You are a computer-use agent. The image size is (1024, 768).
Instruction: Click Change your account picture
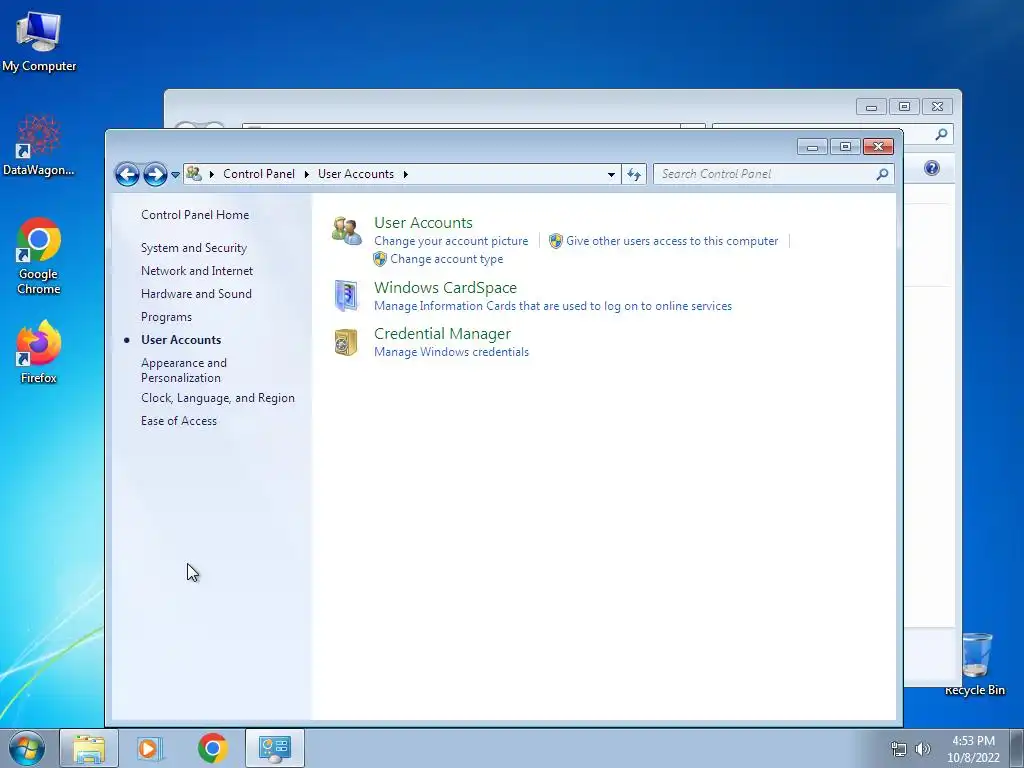[x=451, y=241]
